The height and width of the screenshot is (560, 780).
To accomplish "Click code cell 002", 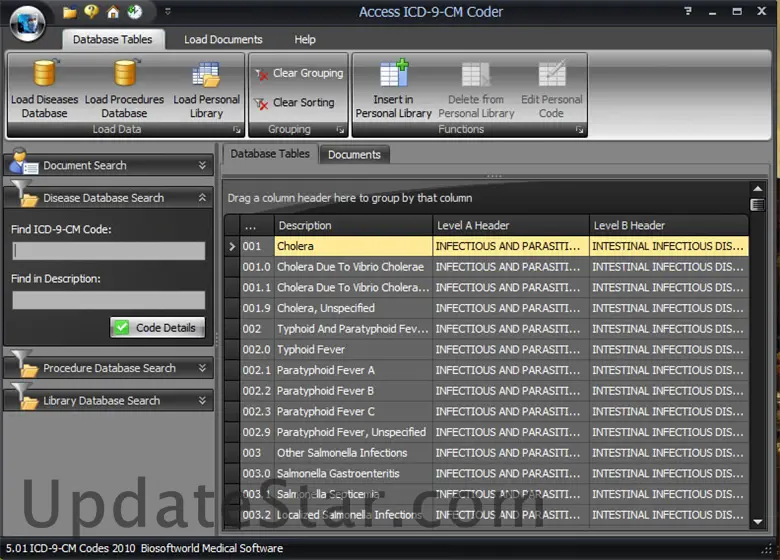I will pyautogui.click(x=257, y=329).
